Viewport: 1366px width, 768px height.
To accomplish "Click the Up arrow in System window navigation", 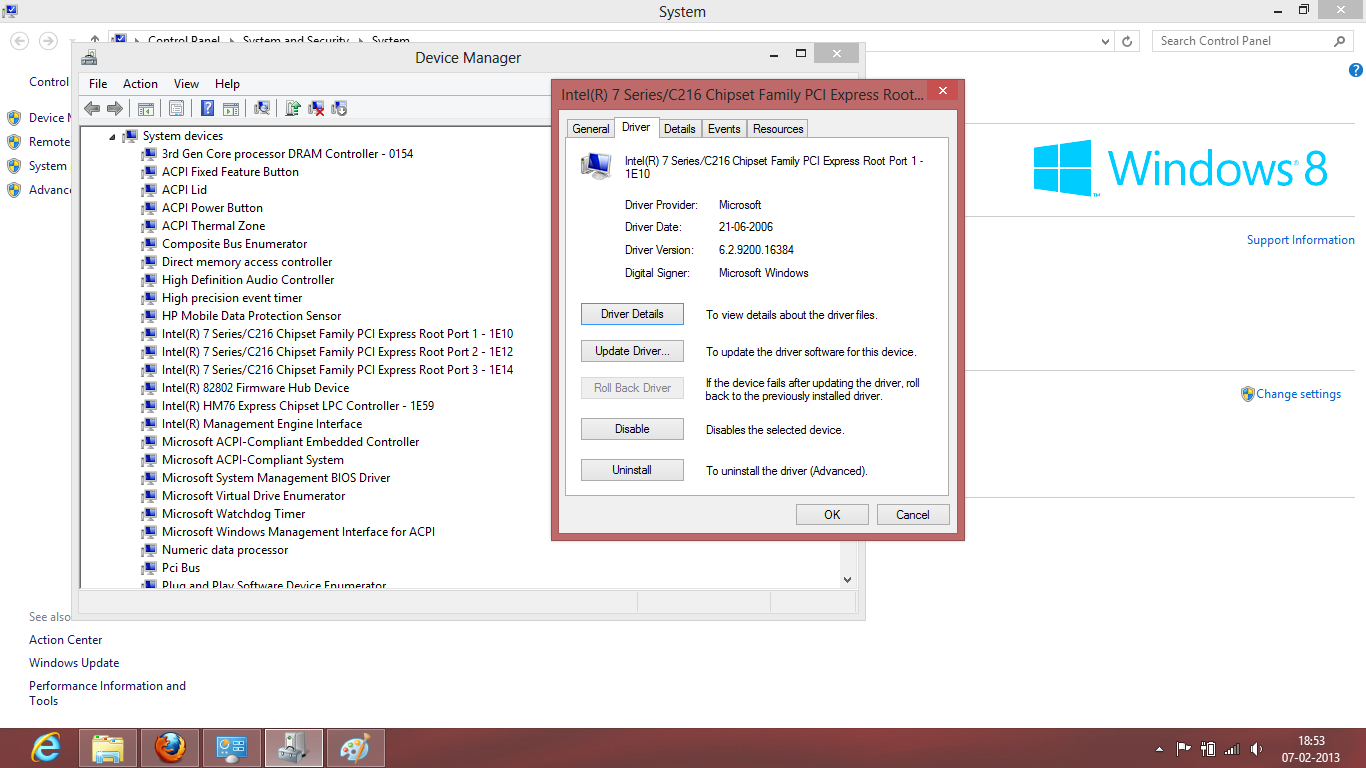I will click(95, 41).
